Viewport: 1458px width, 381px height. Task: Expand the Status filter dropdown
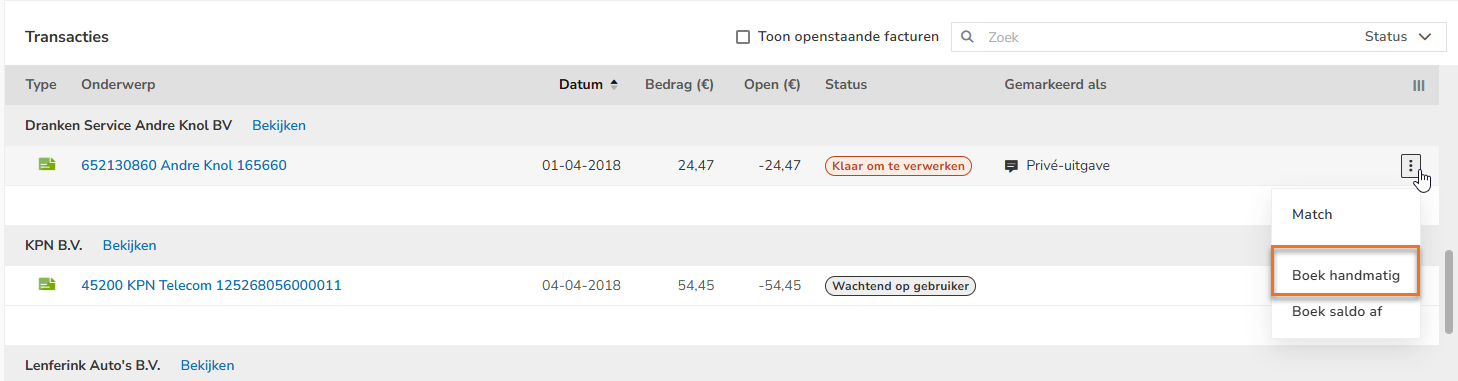click(x=1400, y=37)
